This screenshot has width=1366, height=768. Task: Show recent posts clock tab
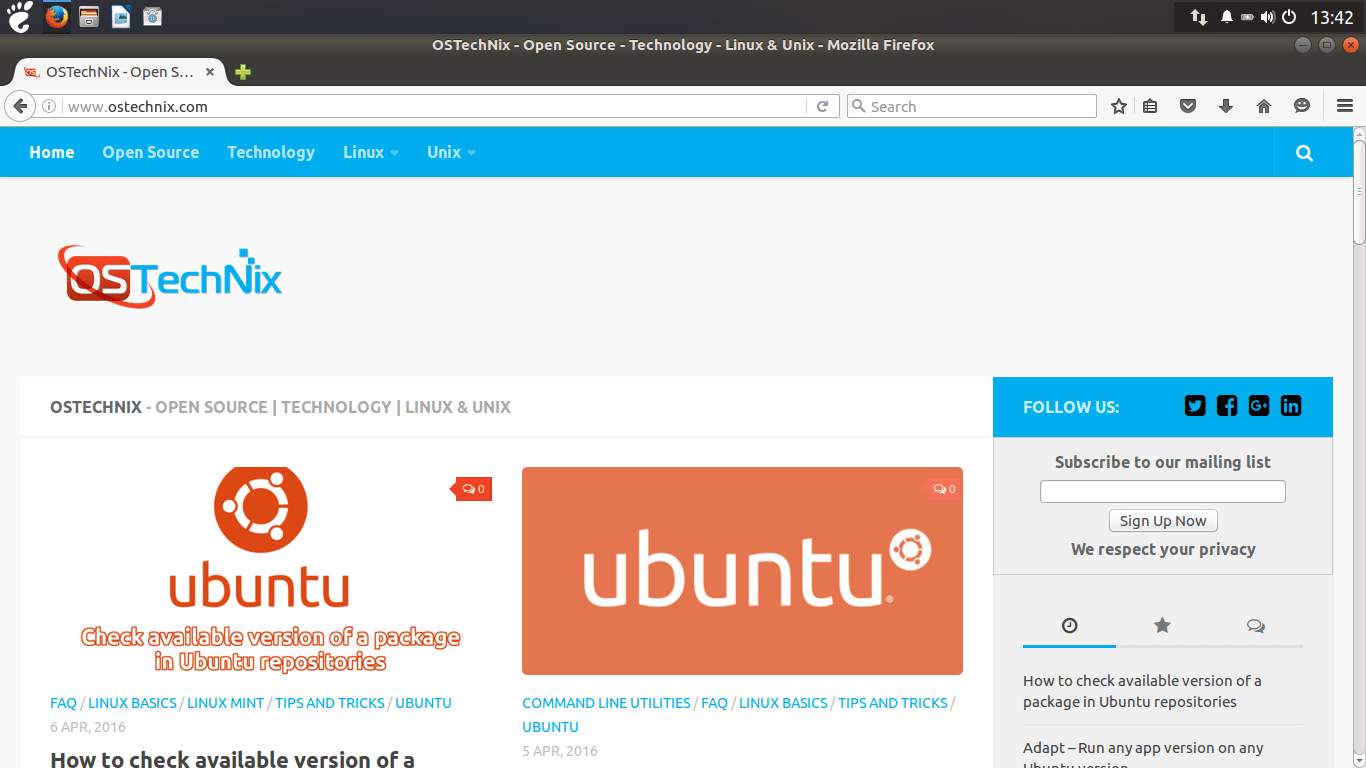tap(1069, 626)
